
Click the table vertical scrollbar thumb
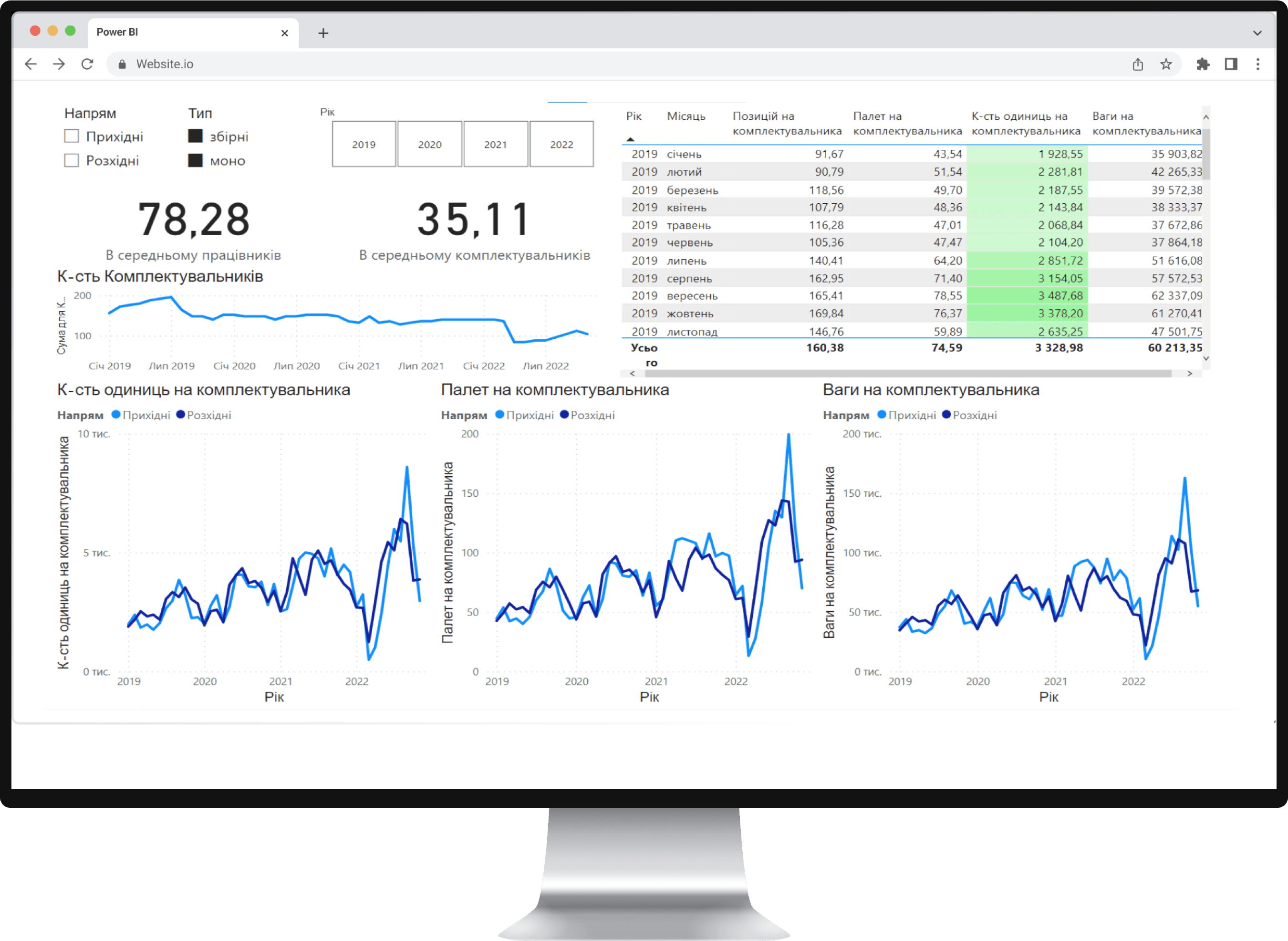coord(1206,154)
